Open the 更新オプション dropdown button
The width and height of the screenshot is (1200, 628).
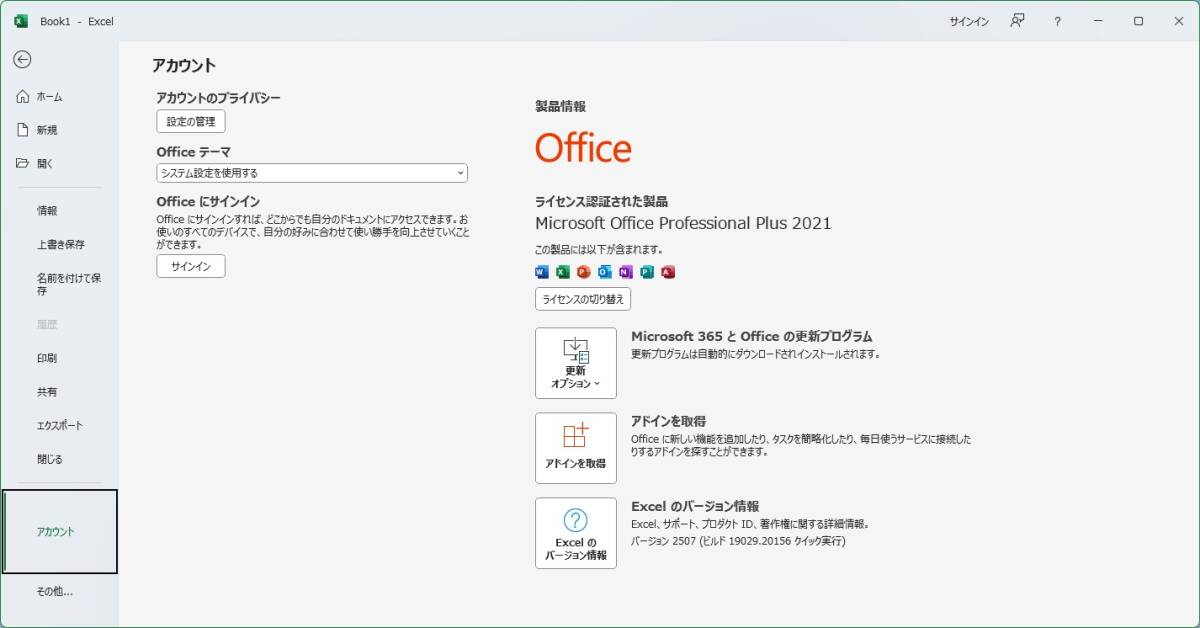[x=576, y=363]
